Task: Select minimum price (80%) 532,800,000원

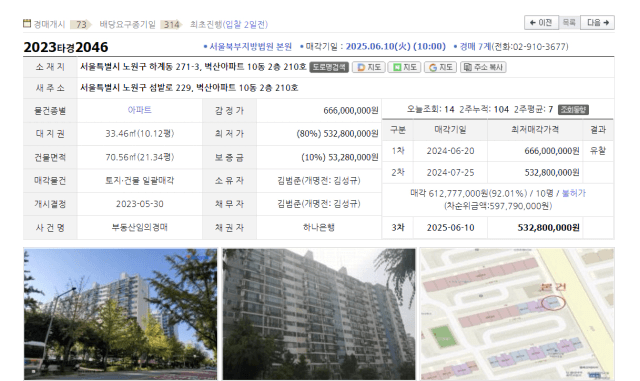Action: (338, 134)
